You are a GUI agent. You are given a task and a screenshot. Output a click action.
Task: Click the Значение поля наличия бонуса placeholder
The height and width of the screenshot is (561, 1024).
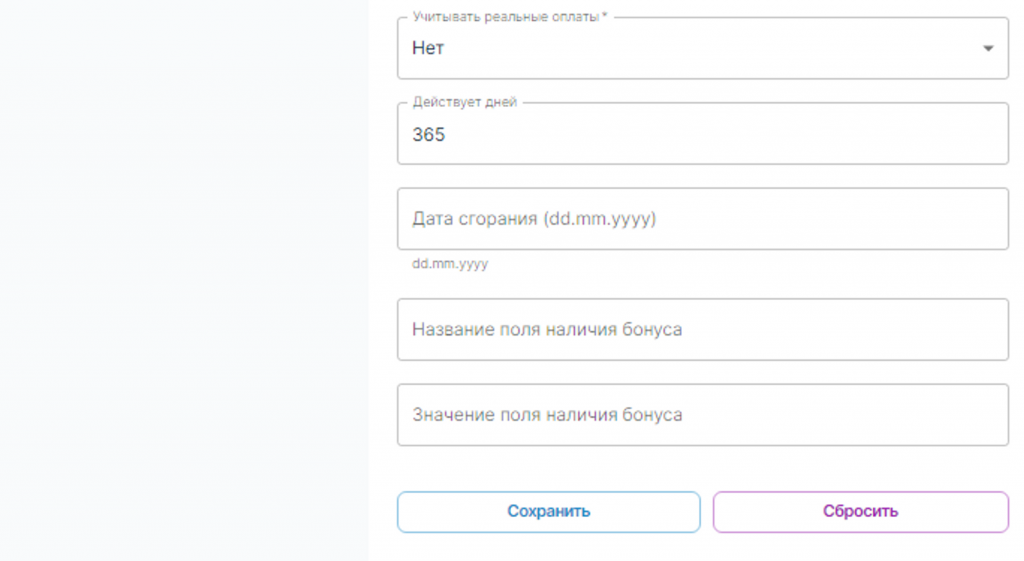coord(547,415)
